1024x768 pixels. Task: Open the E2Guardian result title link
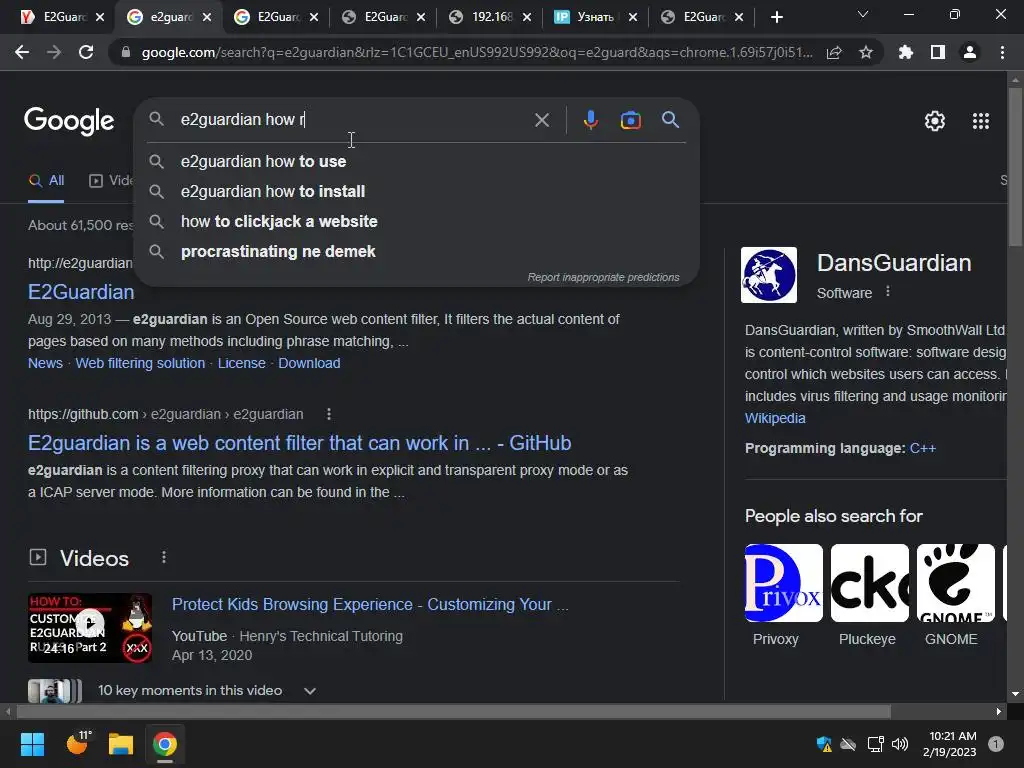tap(81, 292)
